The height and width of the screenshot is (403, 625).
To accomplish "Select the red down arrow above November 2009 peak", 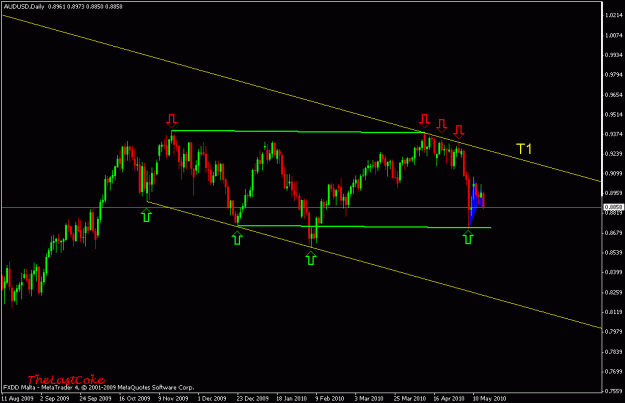I will pos(171,120).
